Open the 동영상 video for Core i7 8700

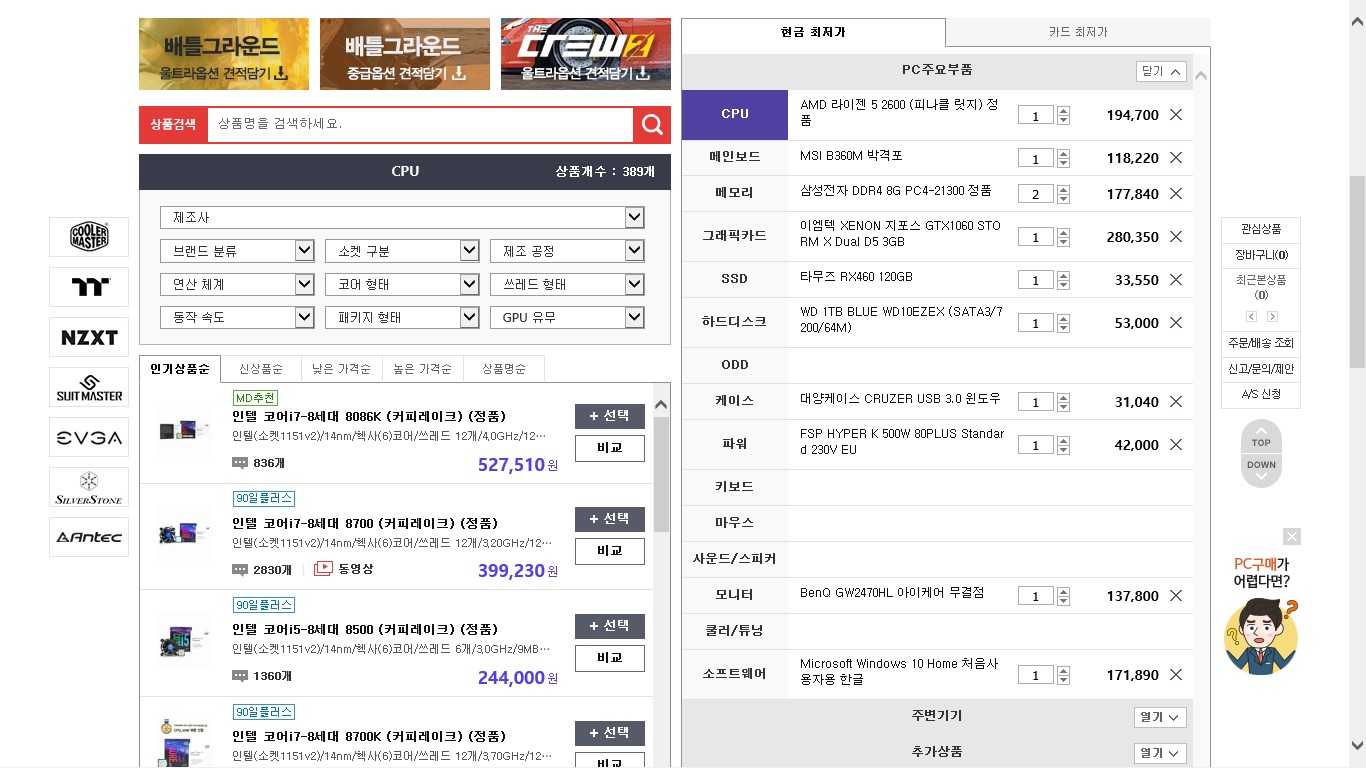(x=344, y=569)
